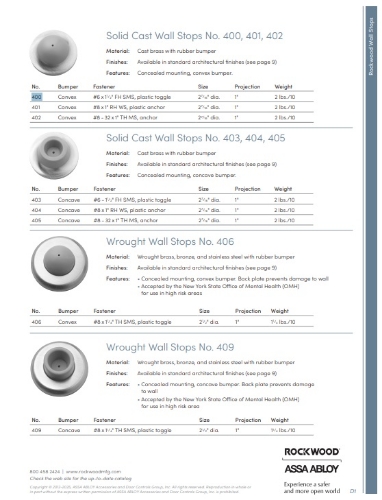382x500 pixels.
Task: Click the Wrought Wall Stop 409 product image
Action: pyautogui.click(x=59, y=368)
